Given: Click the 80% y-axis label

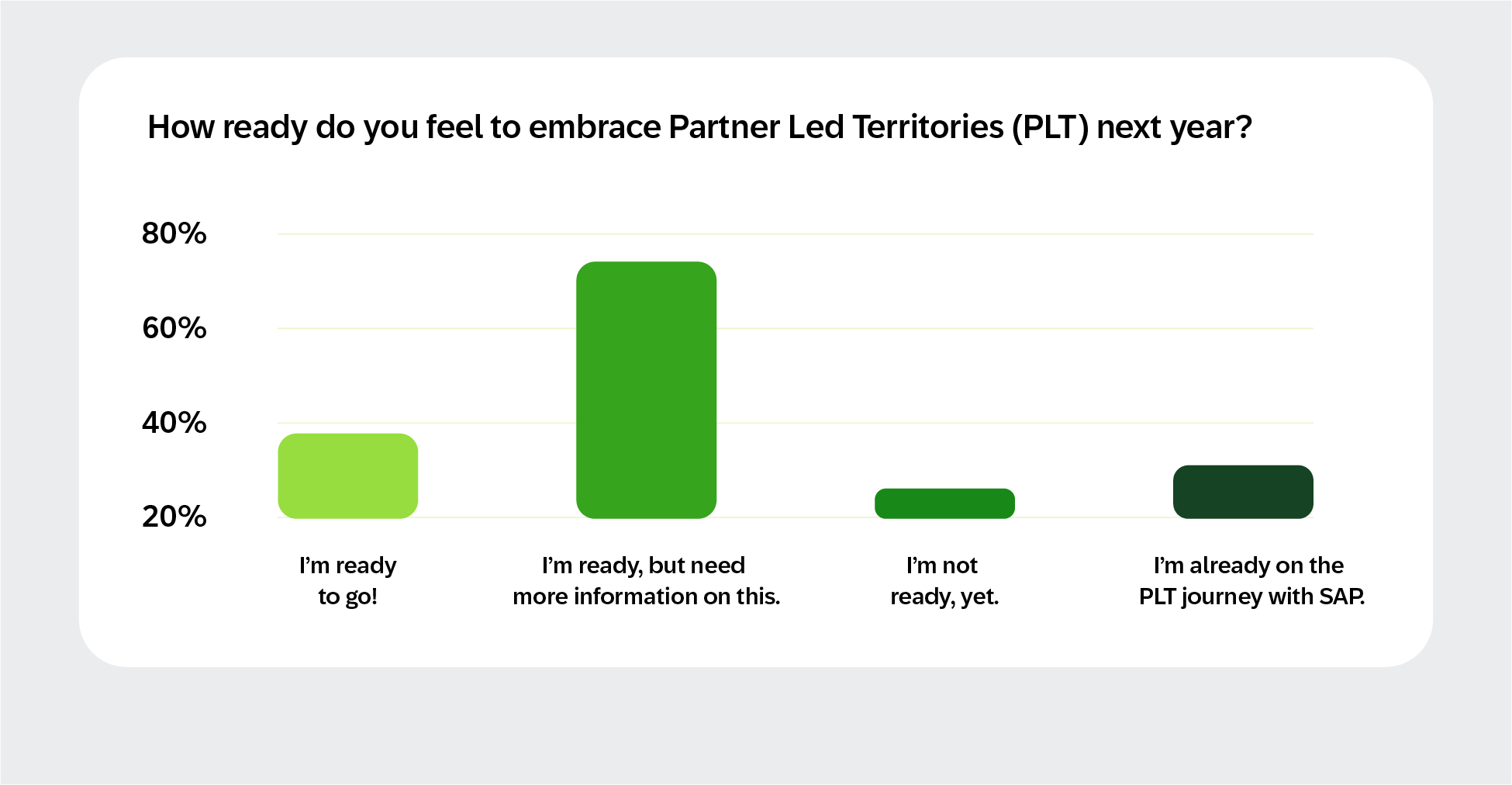Looking at the screenshot, I should [174, 233].
